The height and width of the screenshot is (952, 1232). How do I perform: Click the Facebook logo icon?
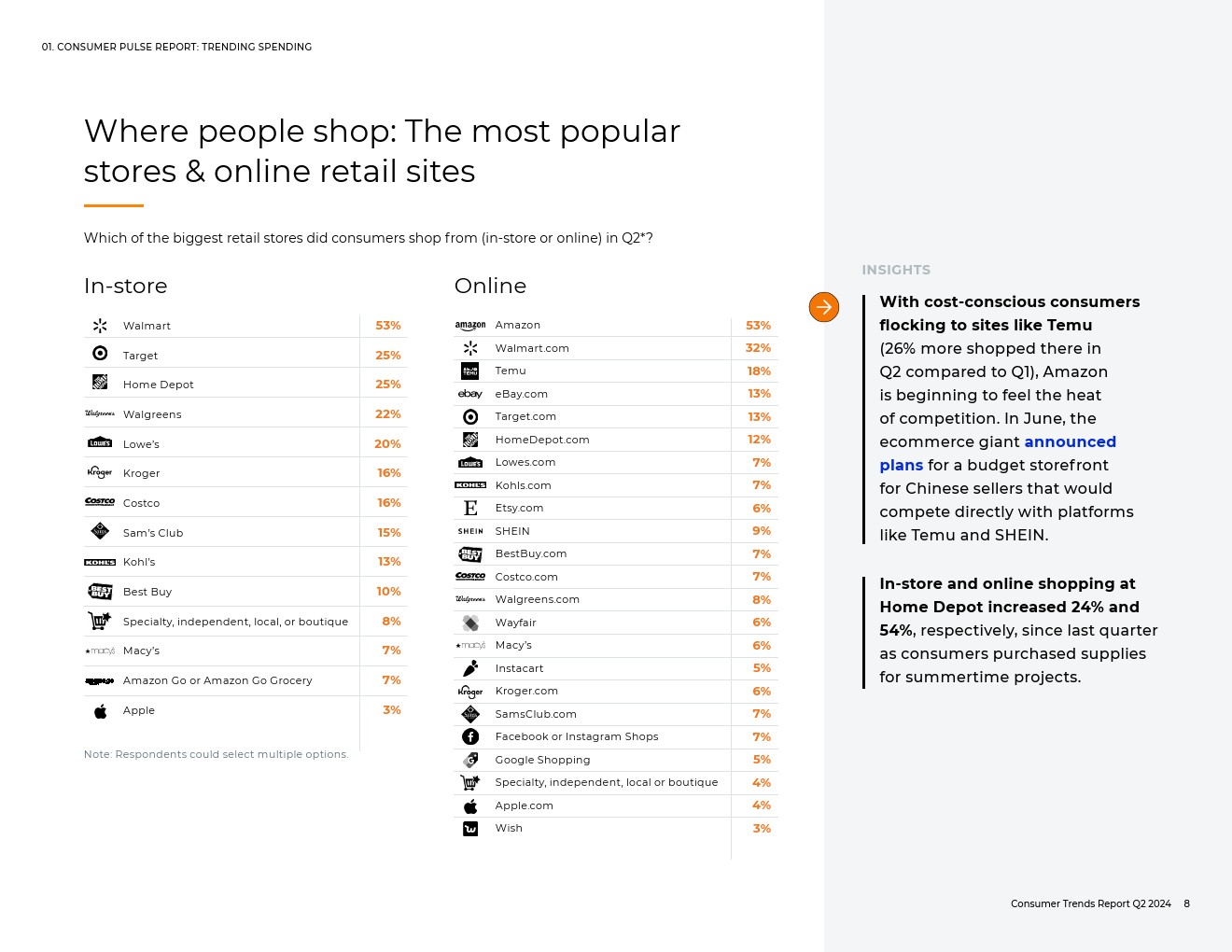click(470, 737)
